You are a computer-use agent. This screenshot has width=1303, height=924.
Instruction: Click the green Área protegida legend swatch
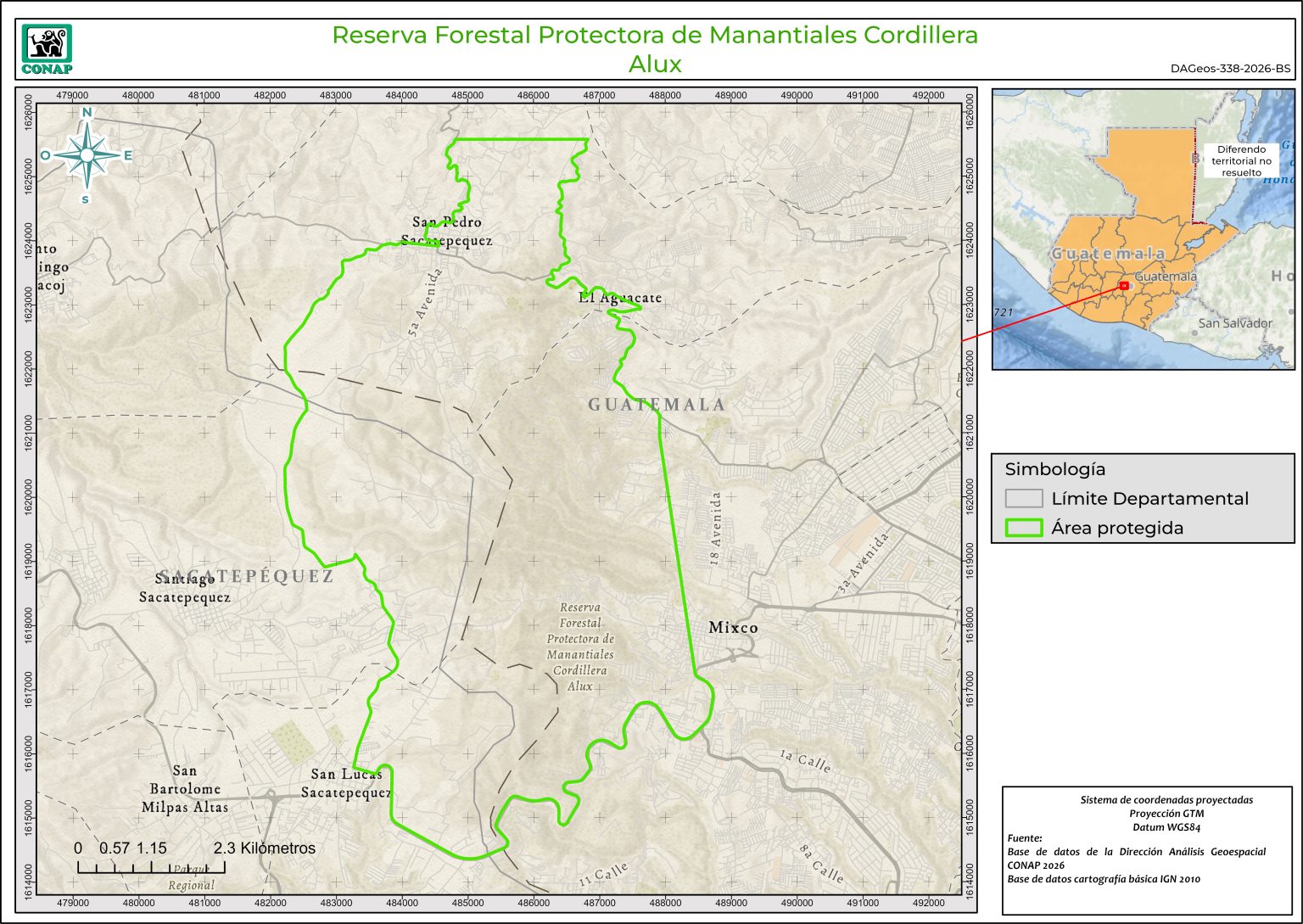[1023, 528]
